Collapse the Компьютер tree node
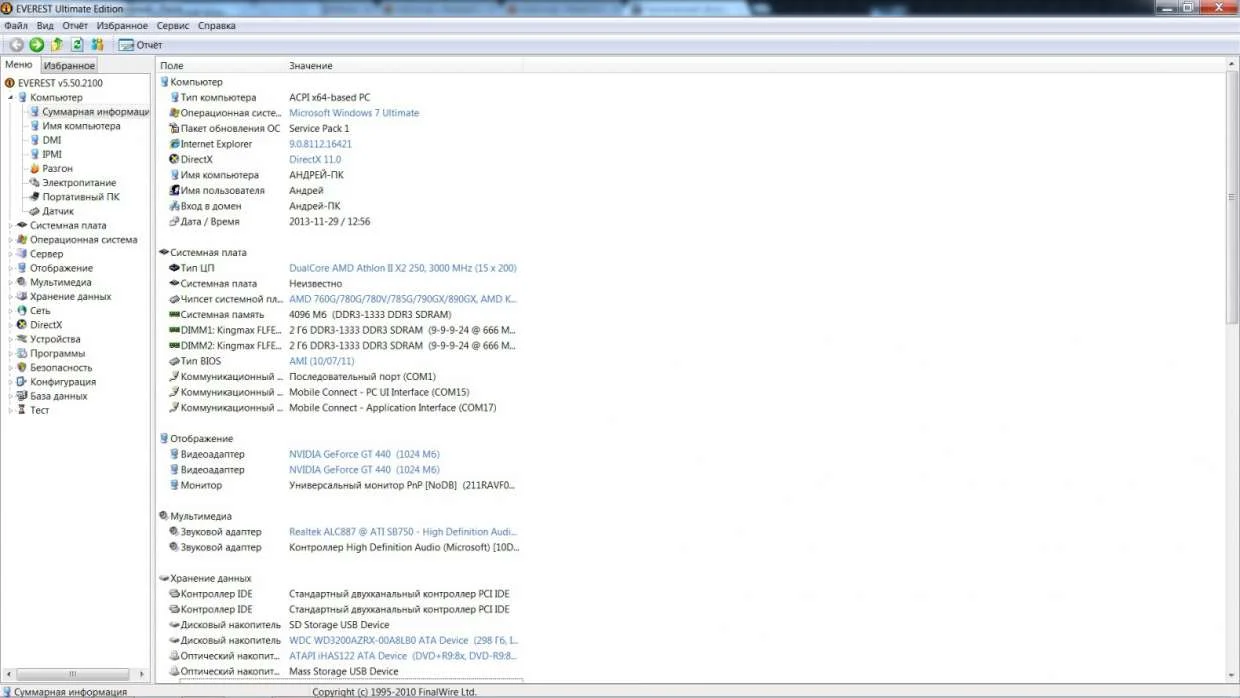The image size is (1240, 698). [x=11, y=98]
